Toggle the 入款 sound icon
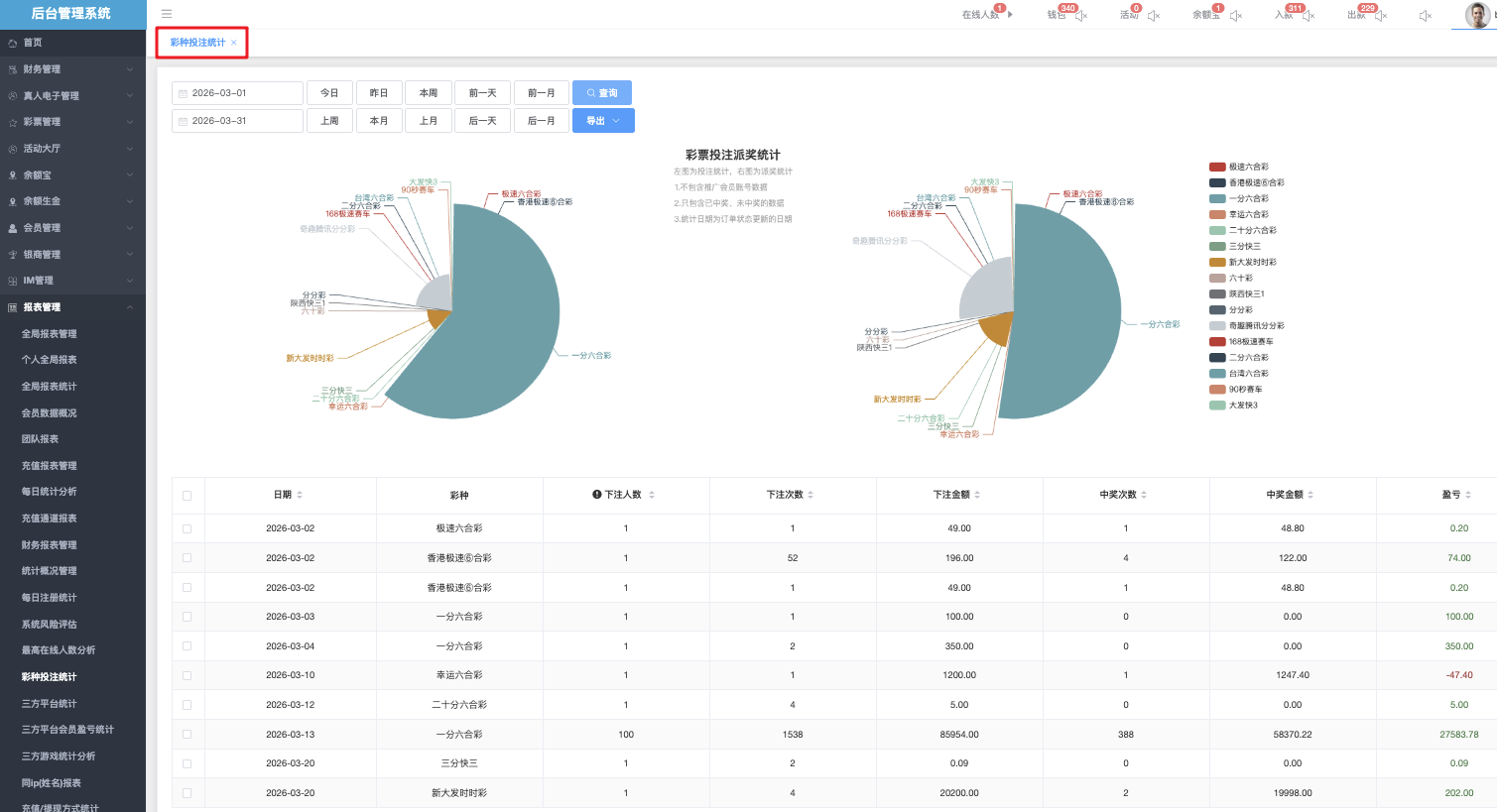The height and width of the screenshot is (812, 1497). 1309,16
